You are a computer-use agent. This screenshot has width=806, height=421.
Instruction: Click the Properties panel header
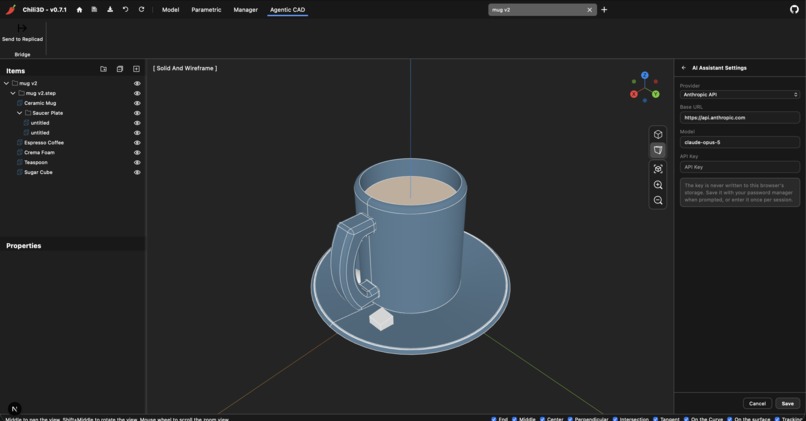(x=24, y=246)
